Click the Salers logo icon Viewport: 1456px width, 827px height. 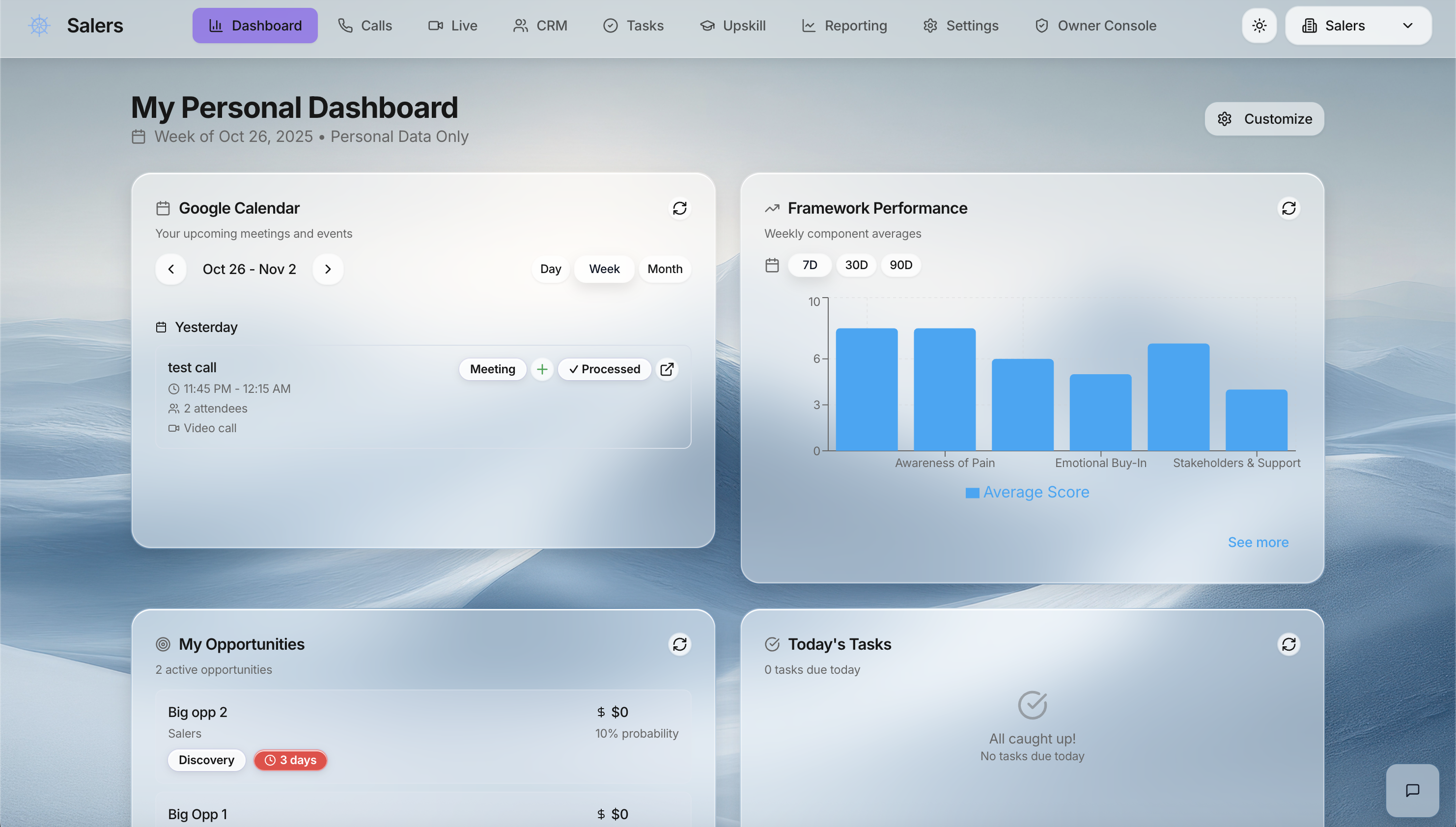(39, 26)
